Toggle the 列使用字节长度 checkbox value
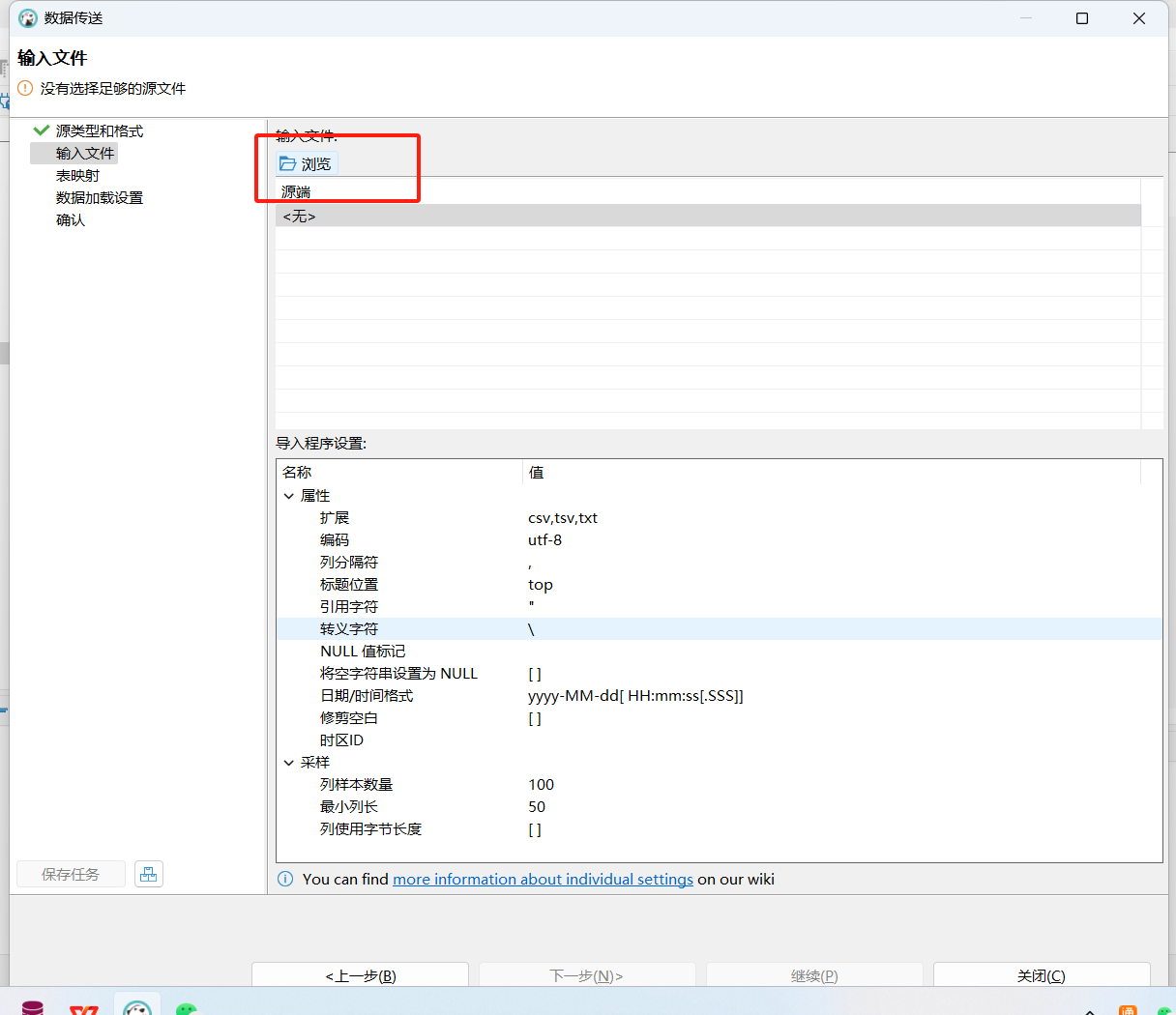The image size is (1176, 1015). click(x=535, y=829)
